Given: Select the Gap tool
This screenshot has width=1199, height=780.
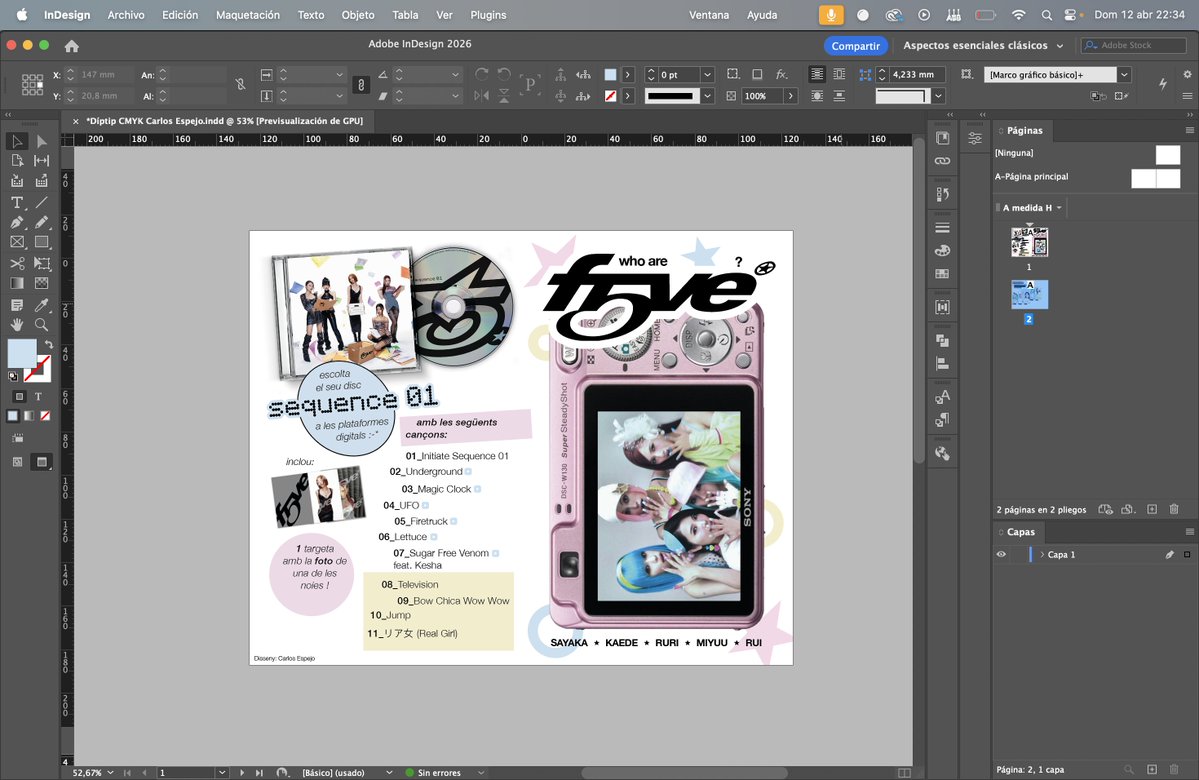Looking at the screenshot, I should pos(41,161).
